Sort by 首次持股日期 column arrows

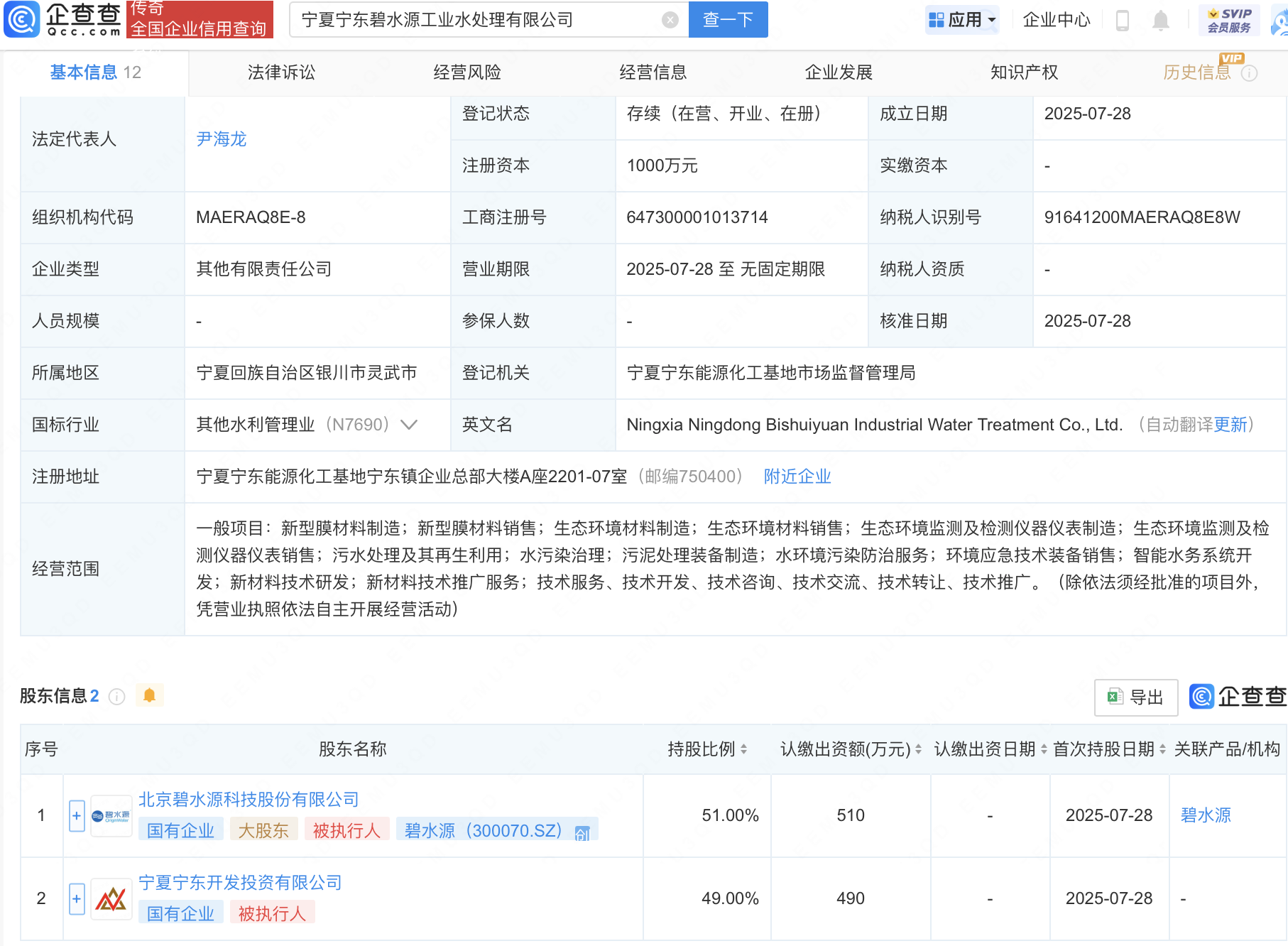pos(1162,749)
